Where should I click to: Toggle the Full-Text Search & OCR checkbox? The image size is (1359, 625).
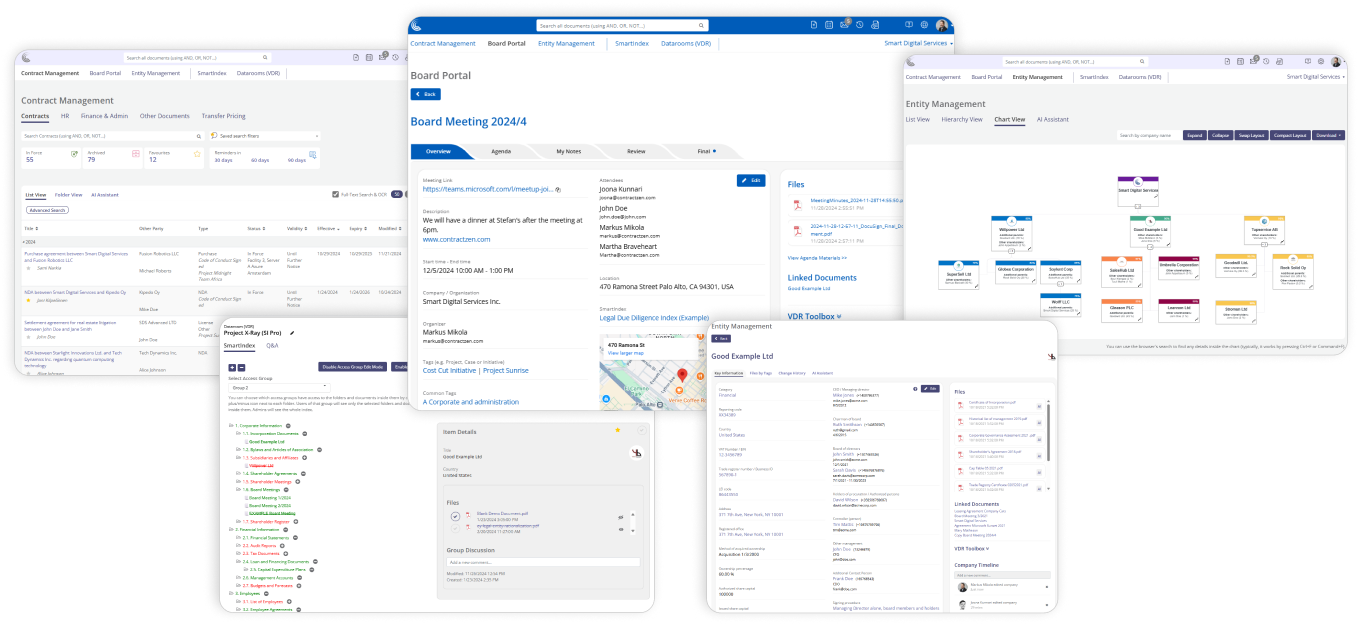pos(335,194)
